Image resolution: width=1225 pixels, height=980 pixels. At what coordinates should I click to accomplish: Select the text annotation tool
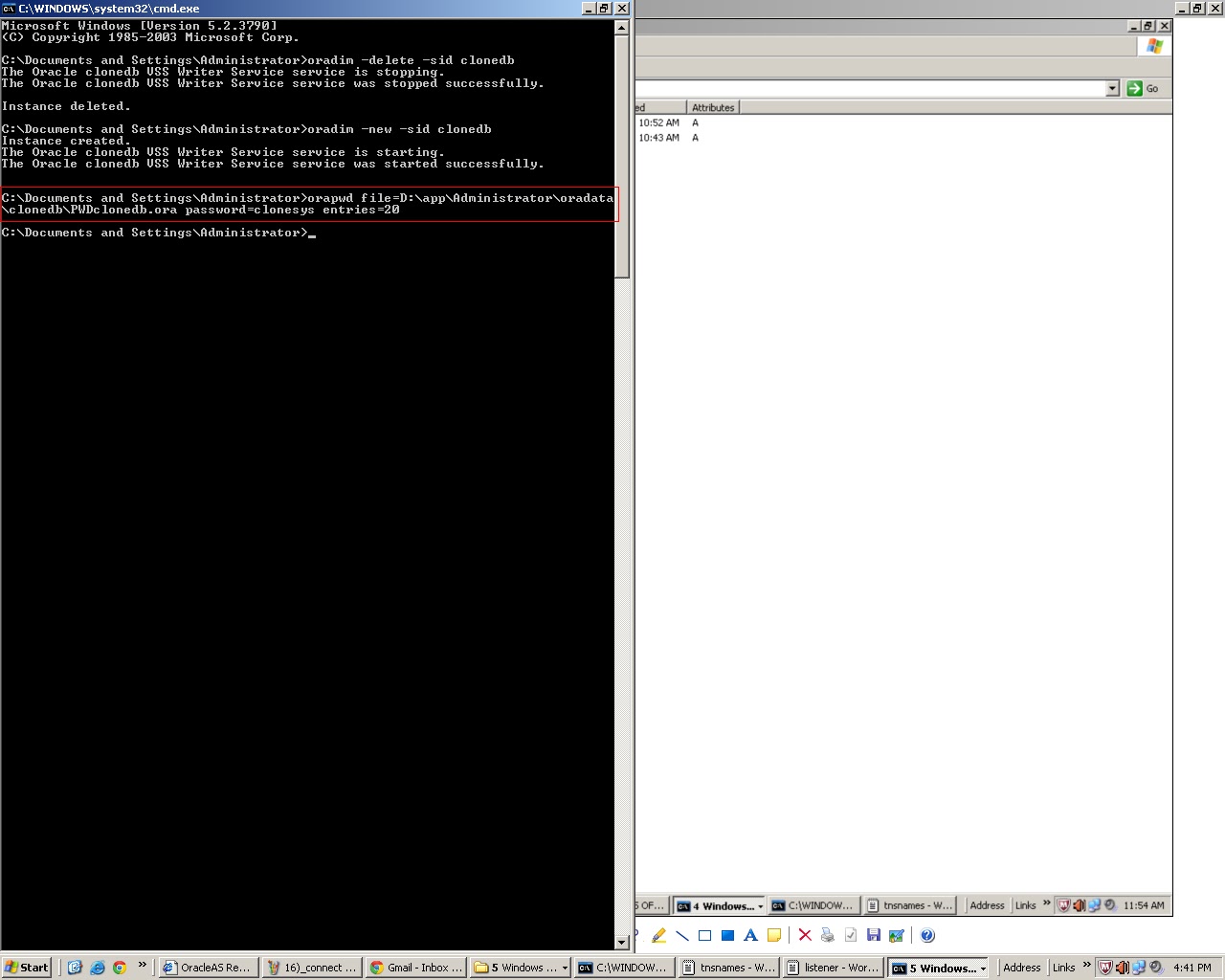click(750, 935)
